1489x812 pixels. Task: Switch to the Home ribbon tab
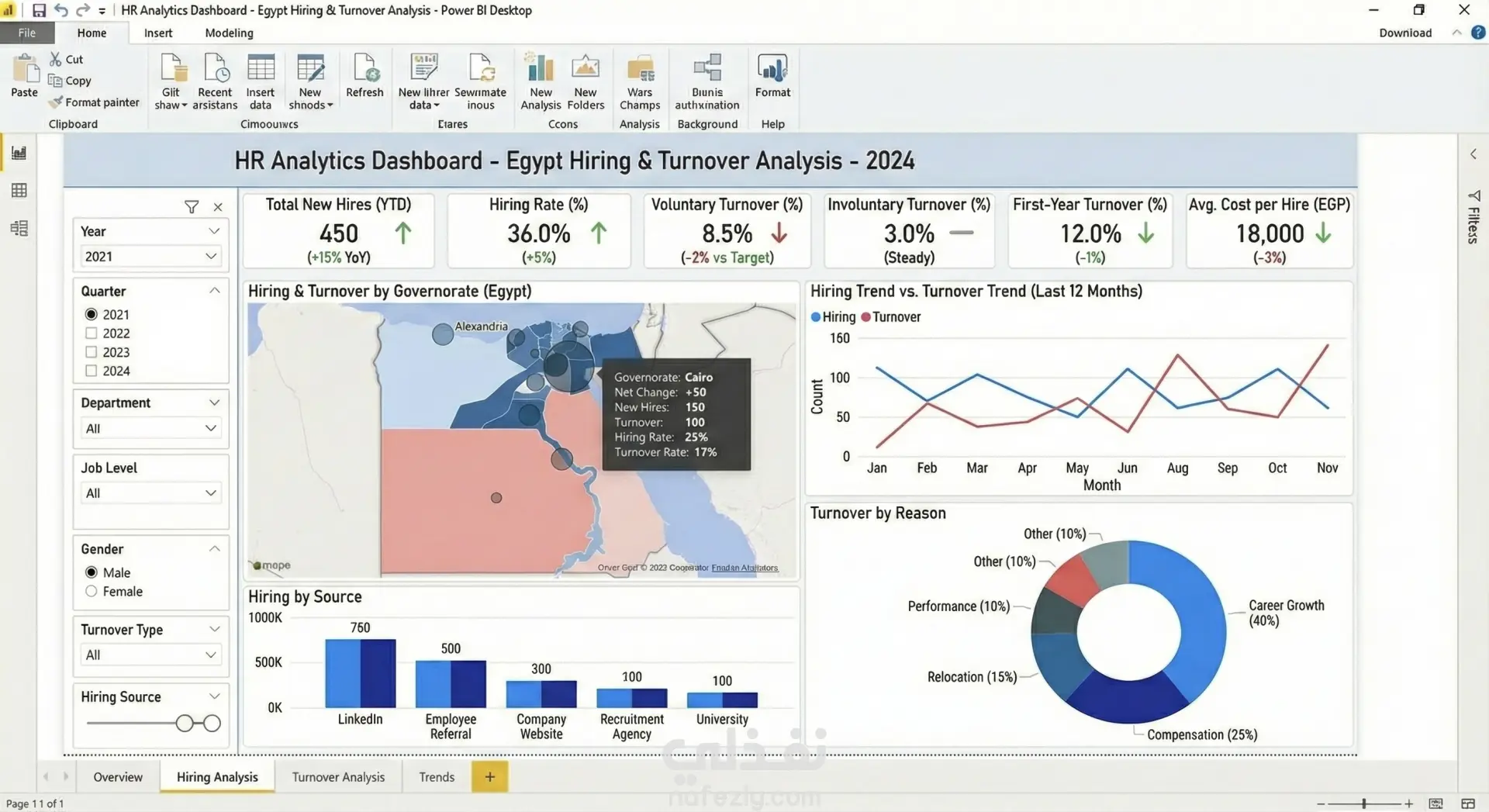pyautogui.click(x=92, y=33)
